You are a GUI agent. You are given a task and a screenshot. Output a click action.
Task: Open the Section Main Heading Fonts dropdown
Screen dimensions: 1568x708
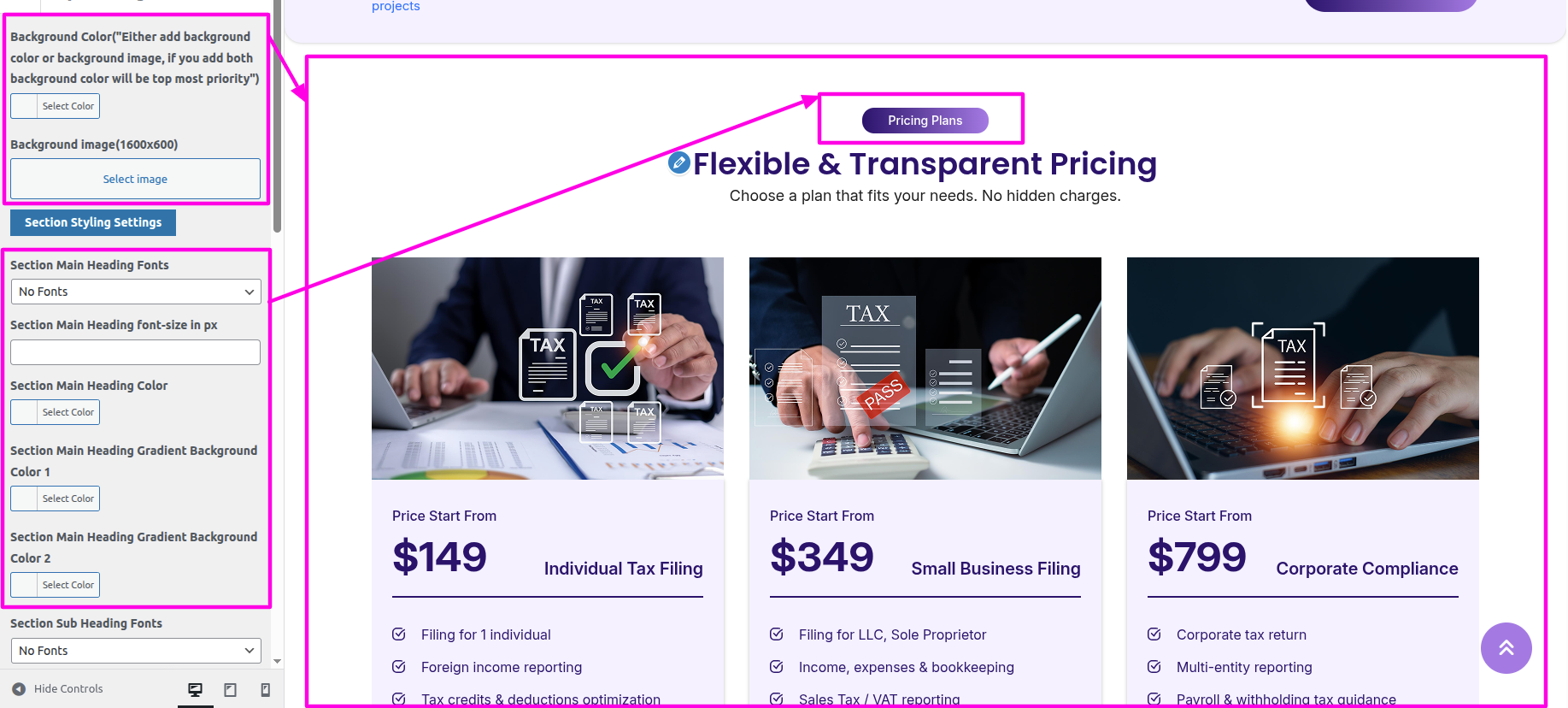tap(136, 292)
